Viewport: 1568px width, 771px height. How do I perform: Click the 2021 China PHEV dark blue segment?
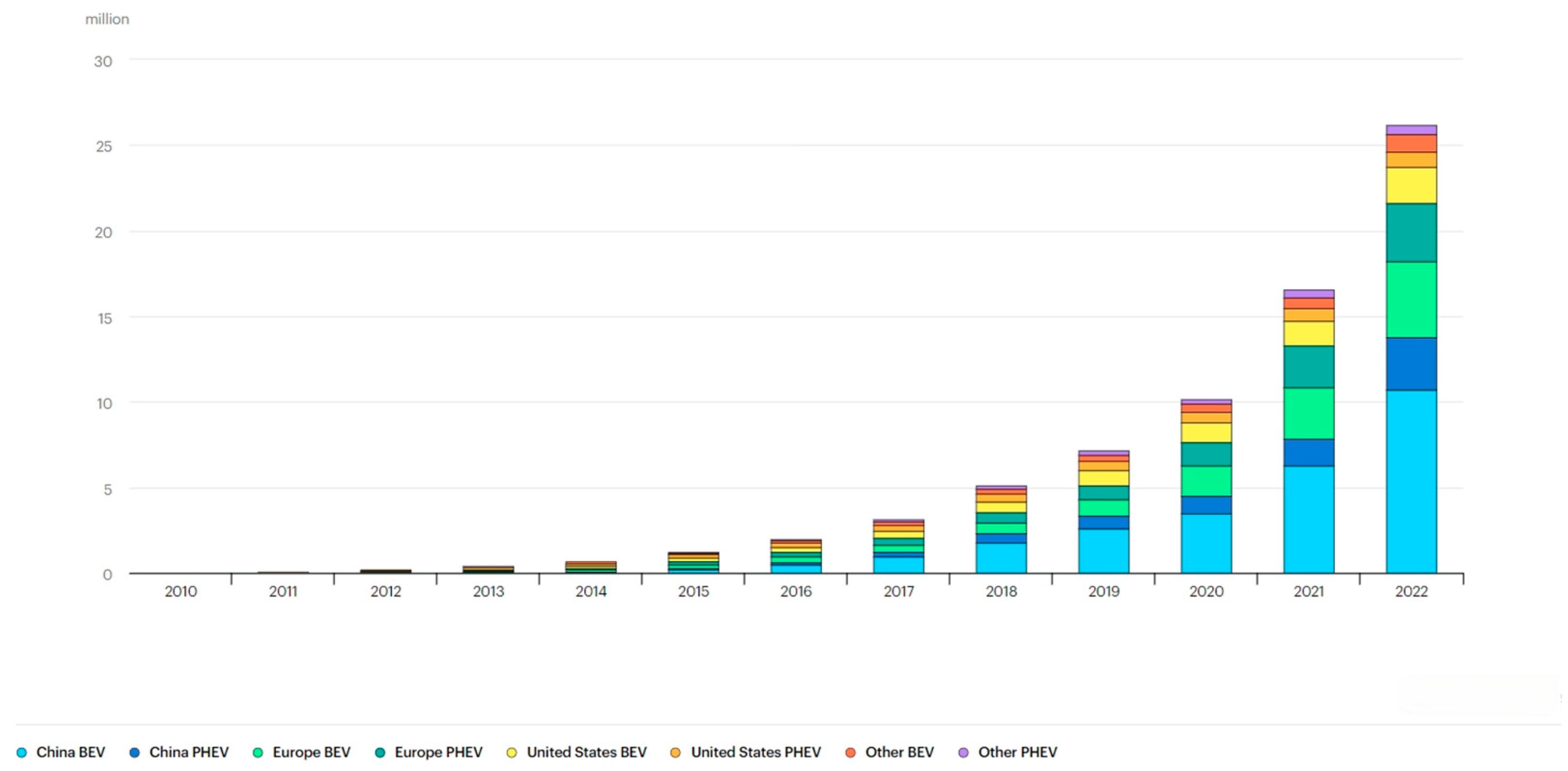(x=1309, y=452)
